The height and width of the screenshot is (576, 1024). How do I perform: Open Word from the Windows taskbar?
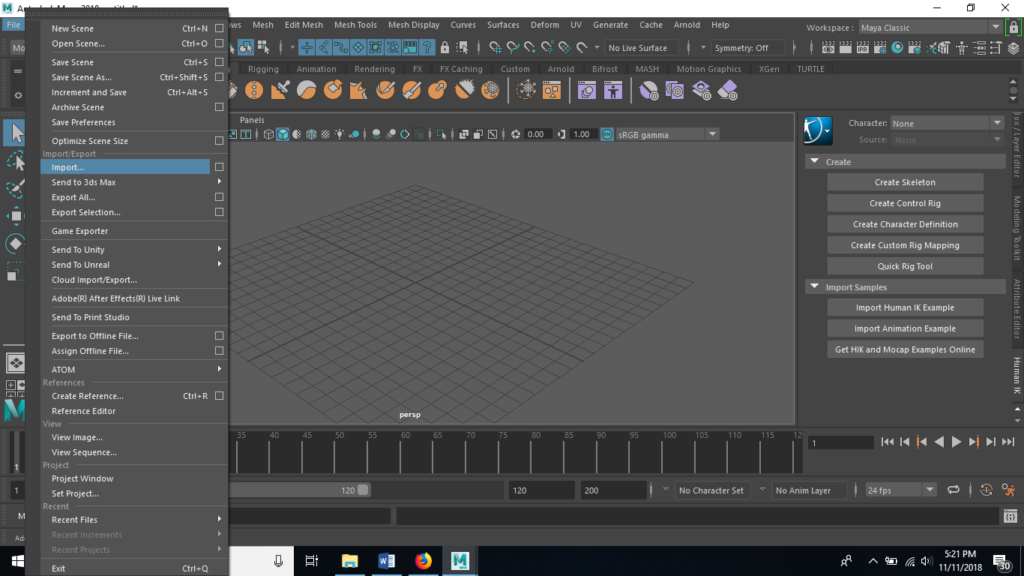(x=386, y=561)
